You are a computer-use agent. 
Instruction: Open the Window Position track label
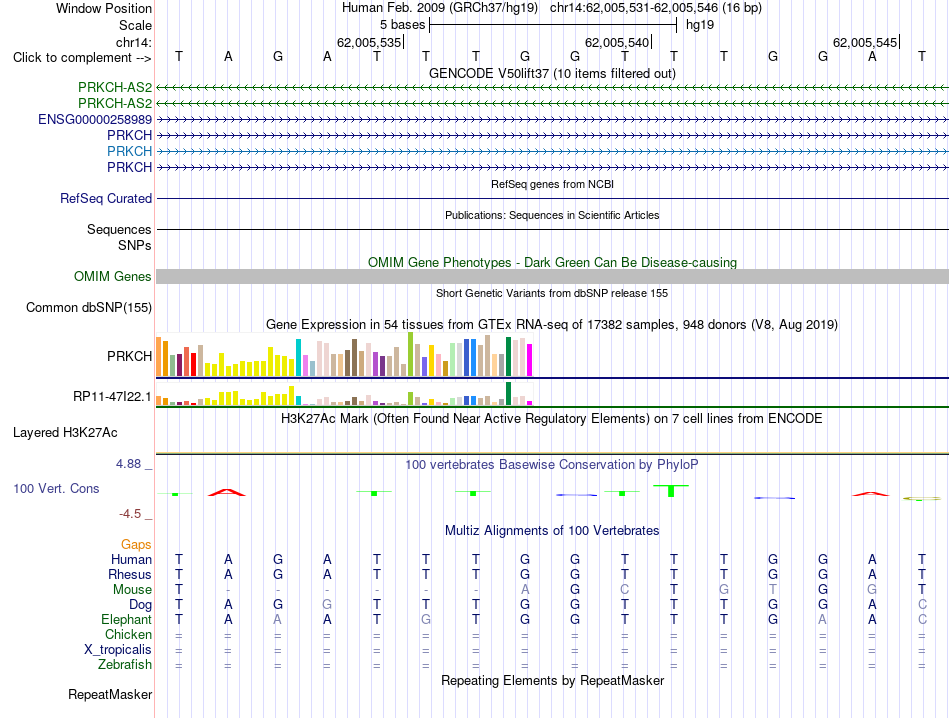pos(104,8)
